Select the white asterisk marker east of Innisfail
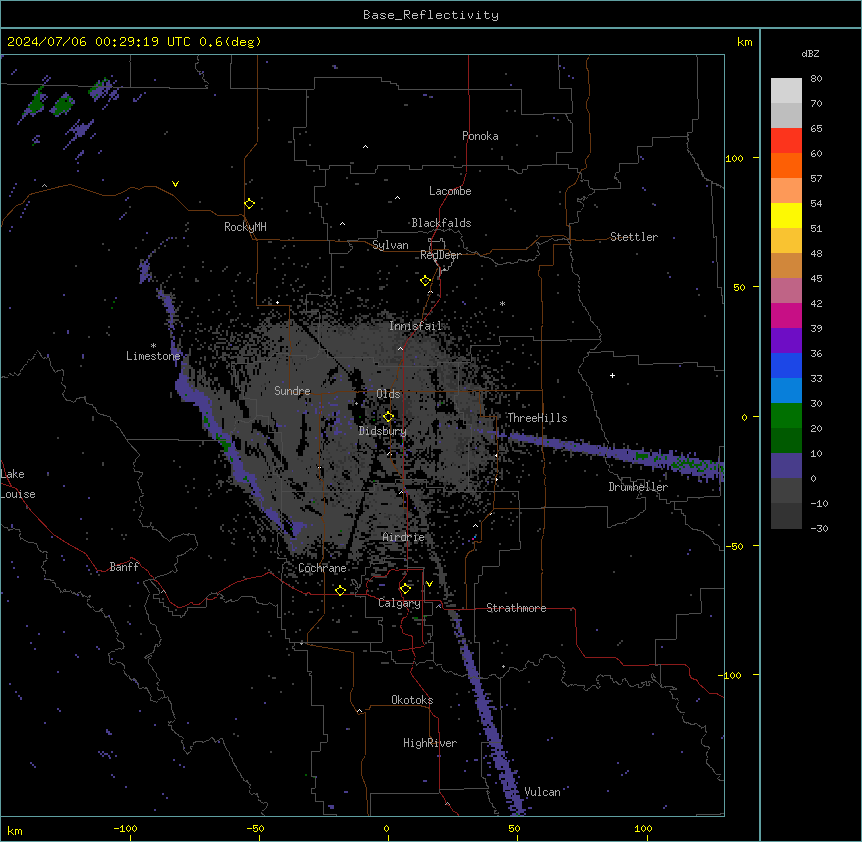The image size is (862, 842). click(502, 303)
